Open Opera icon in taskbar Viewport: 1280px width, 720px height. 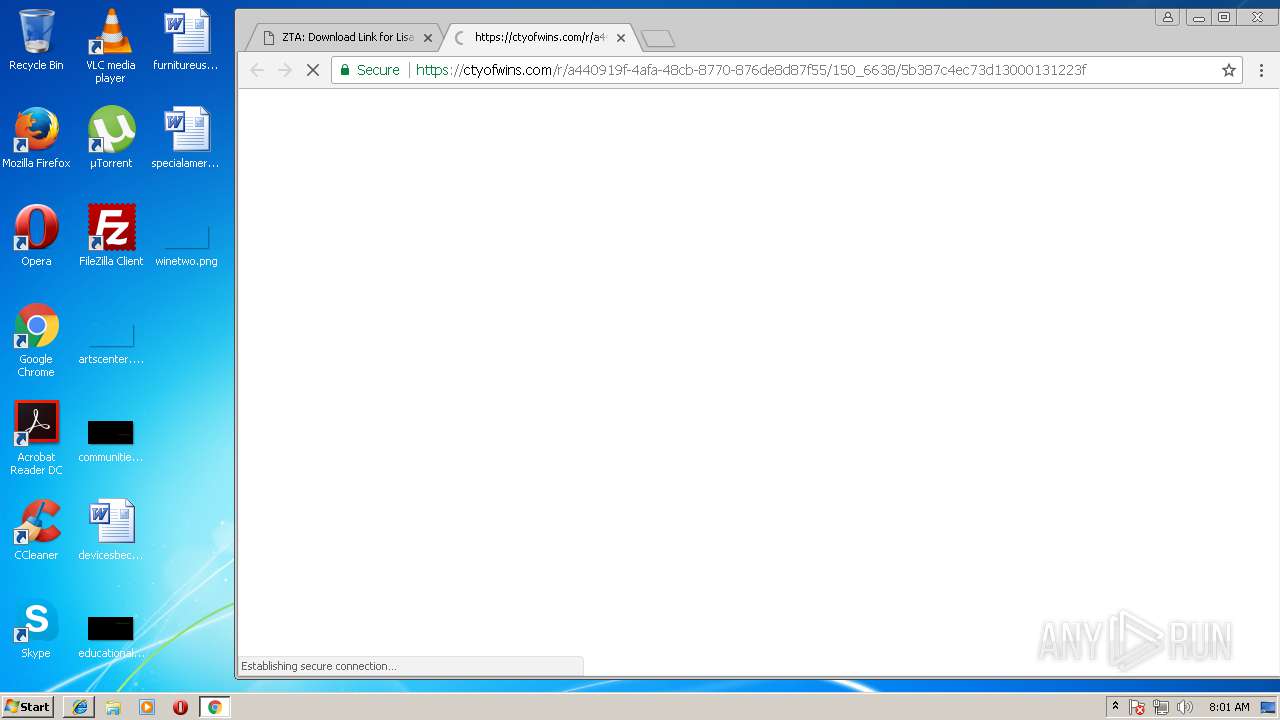(180, 707)
